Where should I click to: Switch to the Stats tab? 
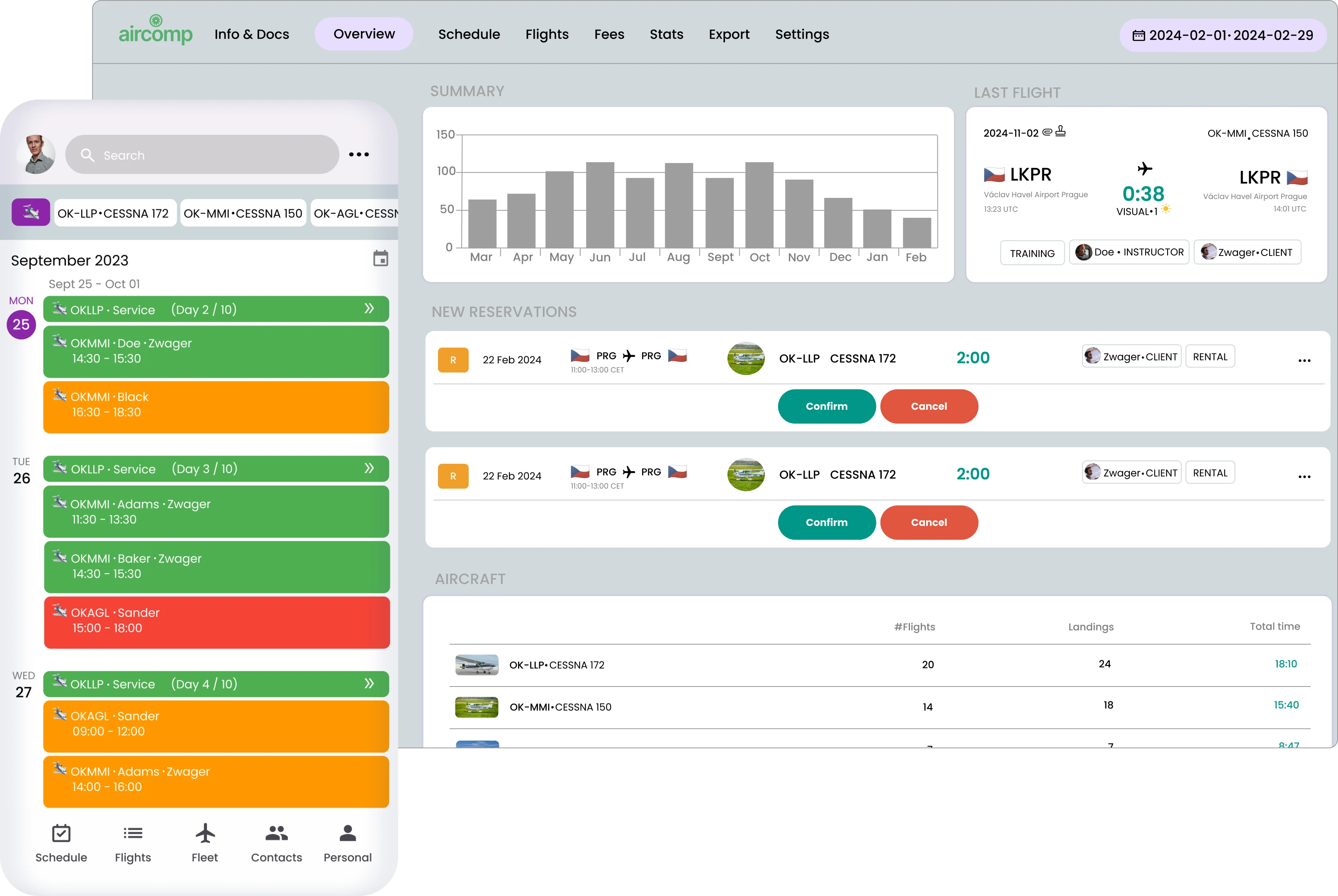click(665, 35)
